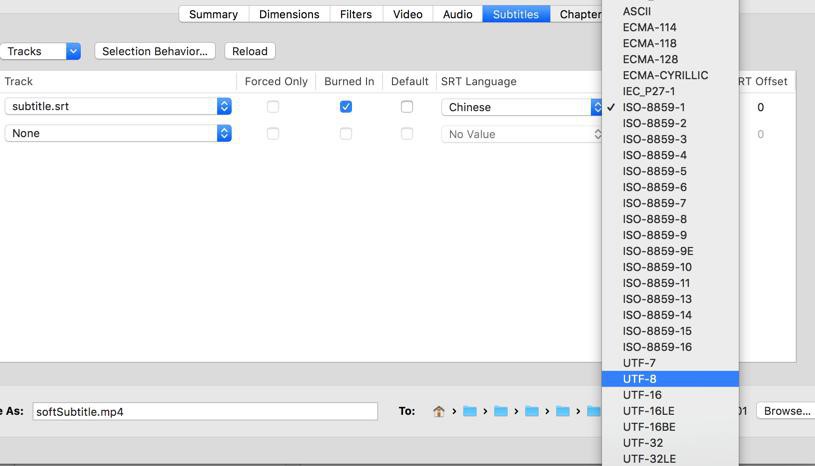Choose ISO-8859-3 encoding
This screenshot has height=466, width=815.
[x=670, y=139]
